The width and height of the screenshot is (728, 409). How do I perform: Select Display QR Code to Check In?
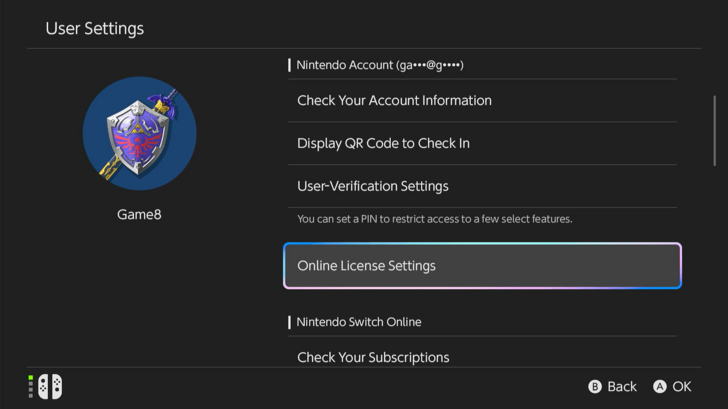[482, 143]
